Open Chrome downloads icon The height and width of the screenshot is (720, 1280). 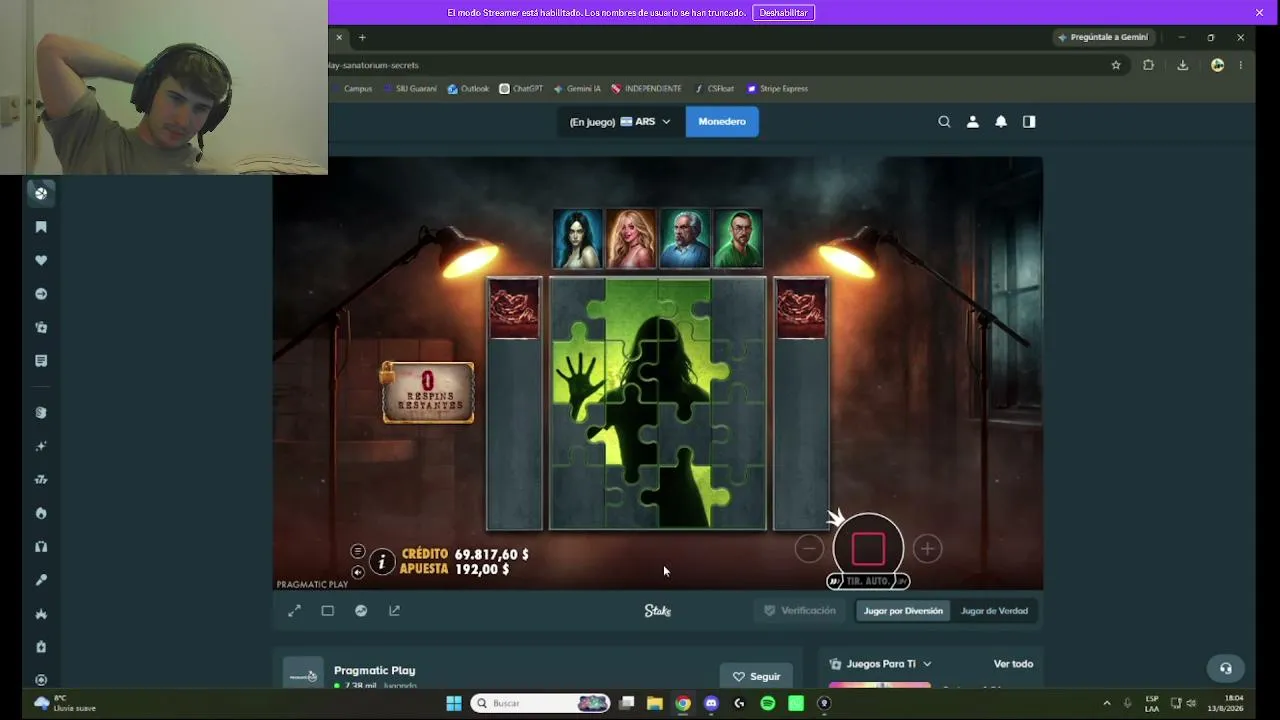pyautogui.click(x=1182, y=65)
